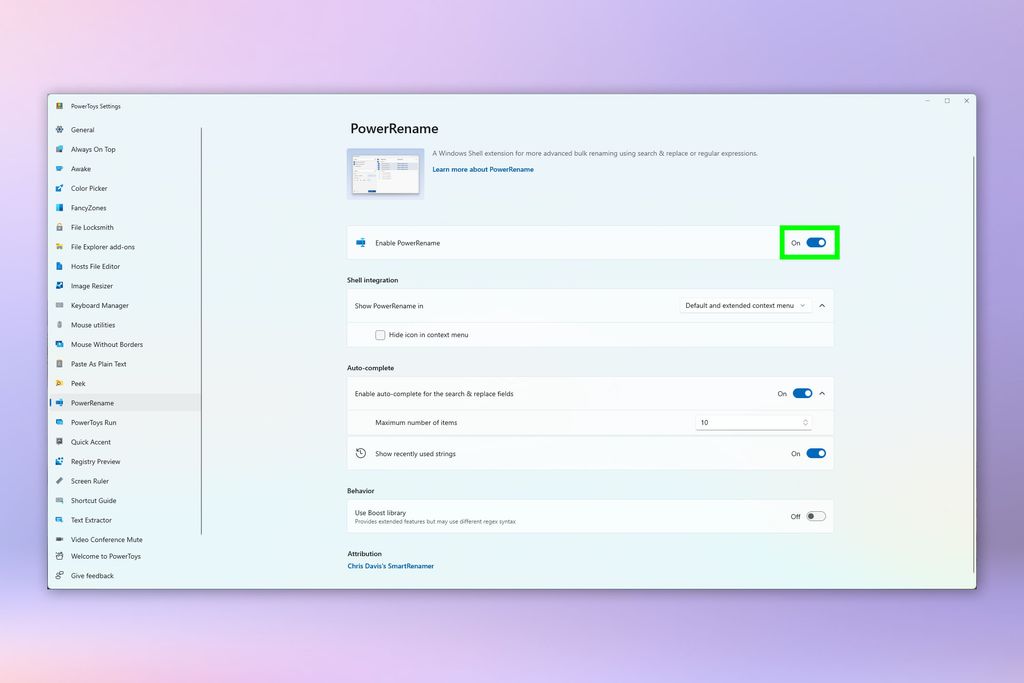
Task: Open Learn more about PowerRename link
Action: click(x=483, y=168)
